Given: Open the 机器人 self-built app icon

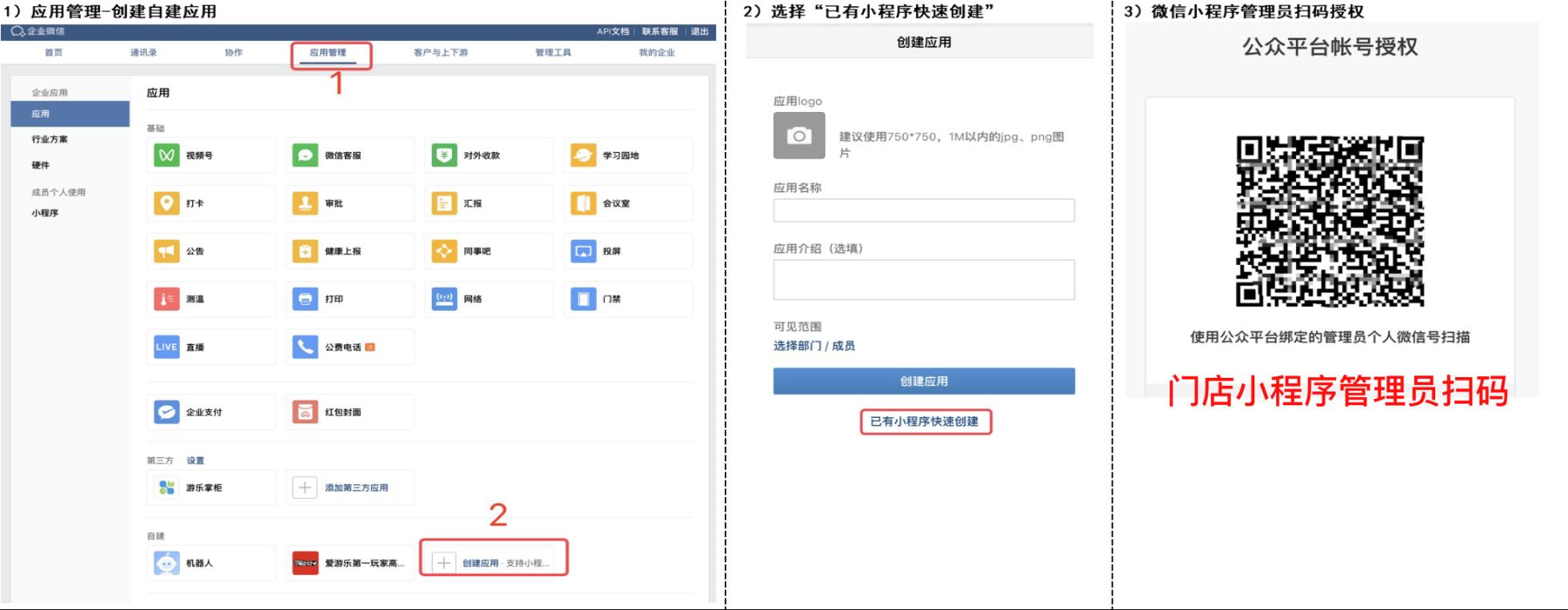Looking at the screenshot, I should [166, 564].
